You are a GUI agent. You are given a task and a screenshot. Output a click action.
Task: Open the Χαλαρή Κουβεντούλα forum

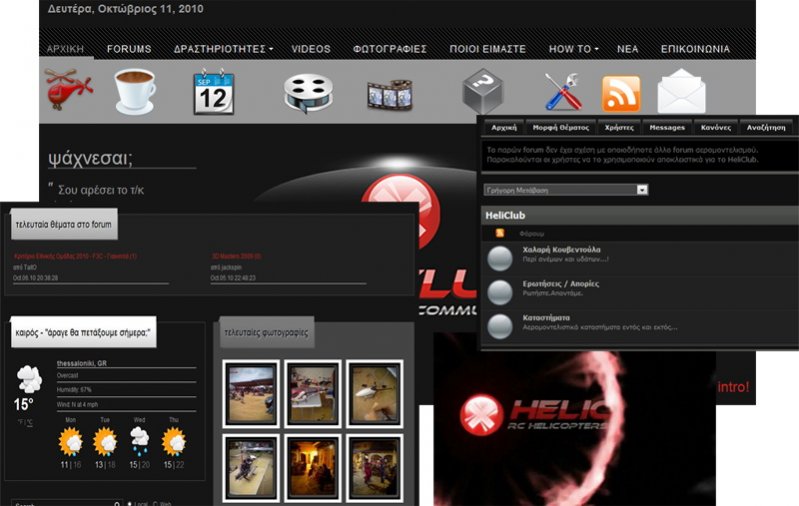[x=562, y=250]
